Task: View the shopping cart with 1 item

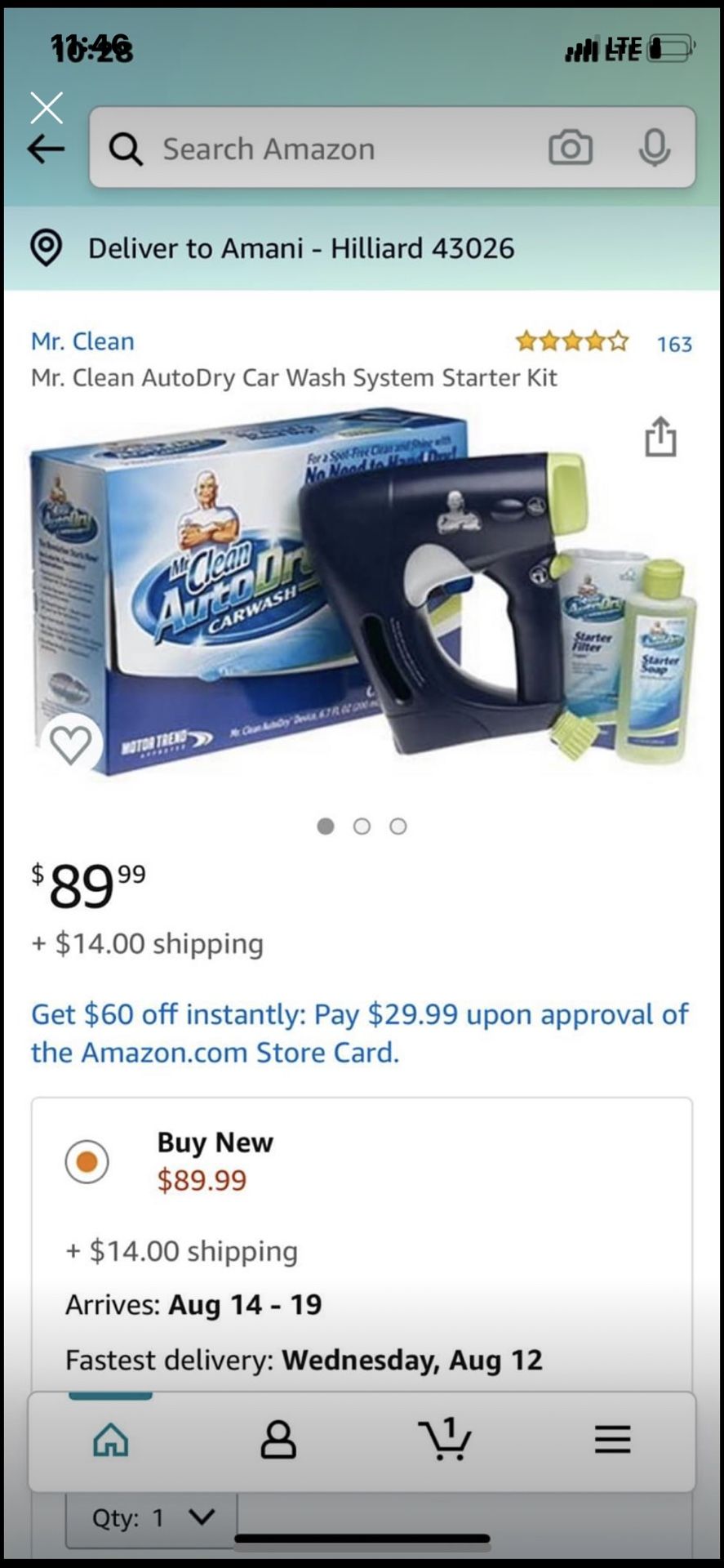Action: [445, 1438]
